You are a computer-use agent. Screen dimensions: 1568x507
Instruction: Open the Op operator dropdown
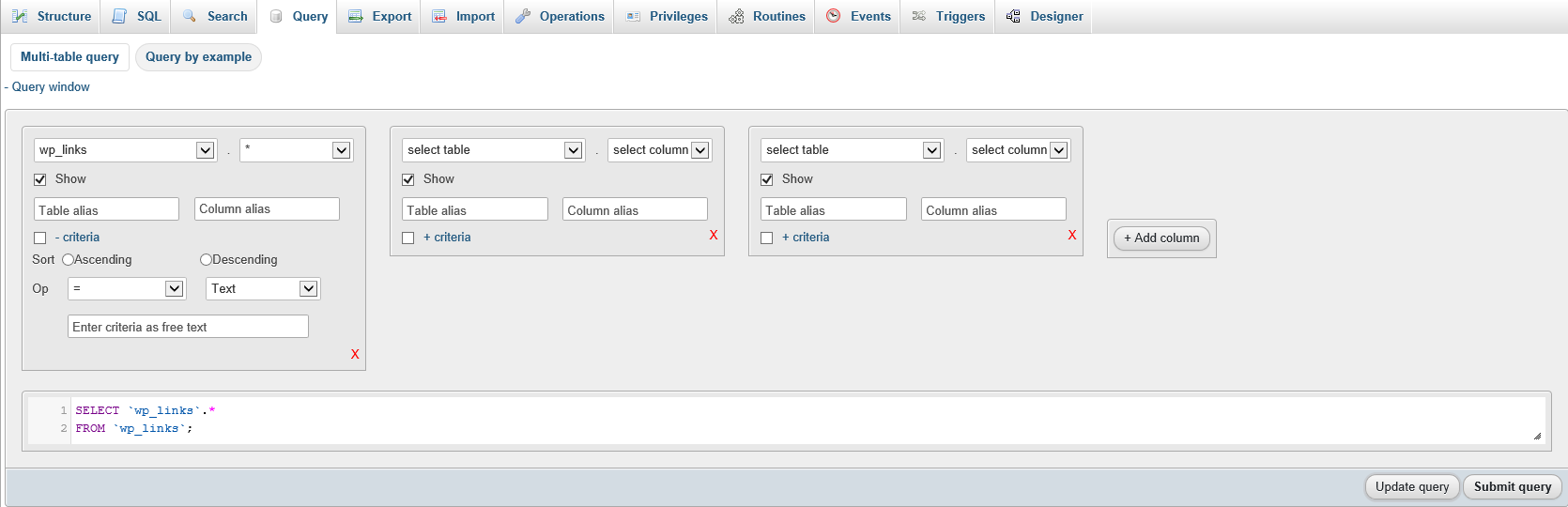click(x=127, y=288)
